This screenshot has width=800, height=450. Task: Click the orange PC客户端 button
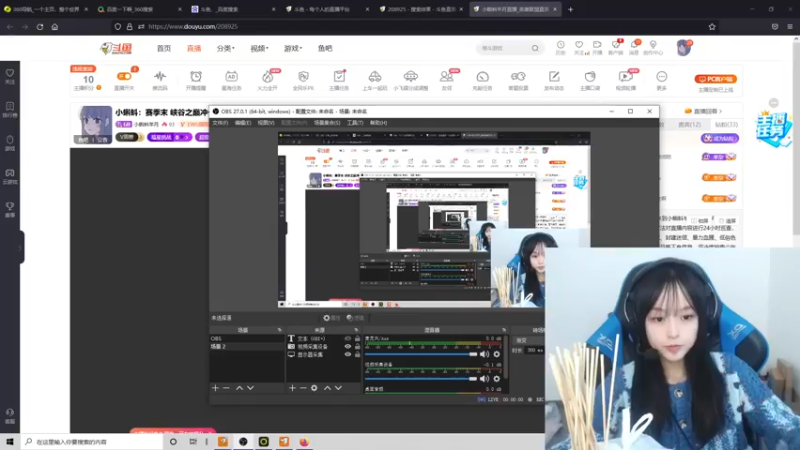(716, 79)
